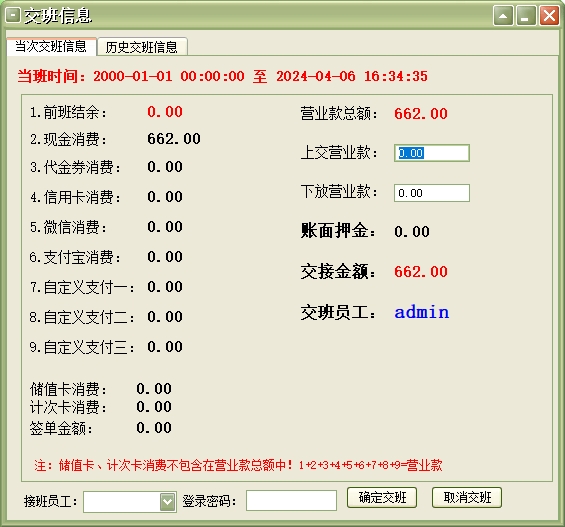Click the roll-up arrow button in the title bar
This screenshot has height=527, width=565.
[x=503, y=16]
